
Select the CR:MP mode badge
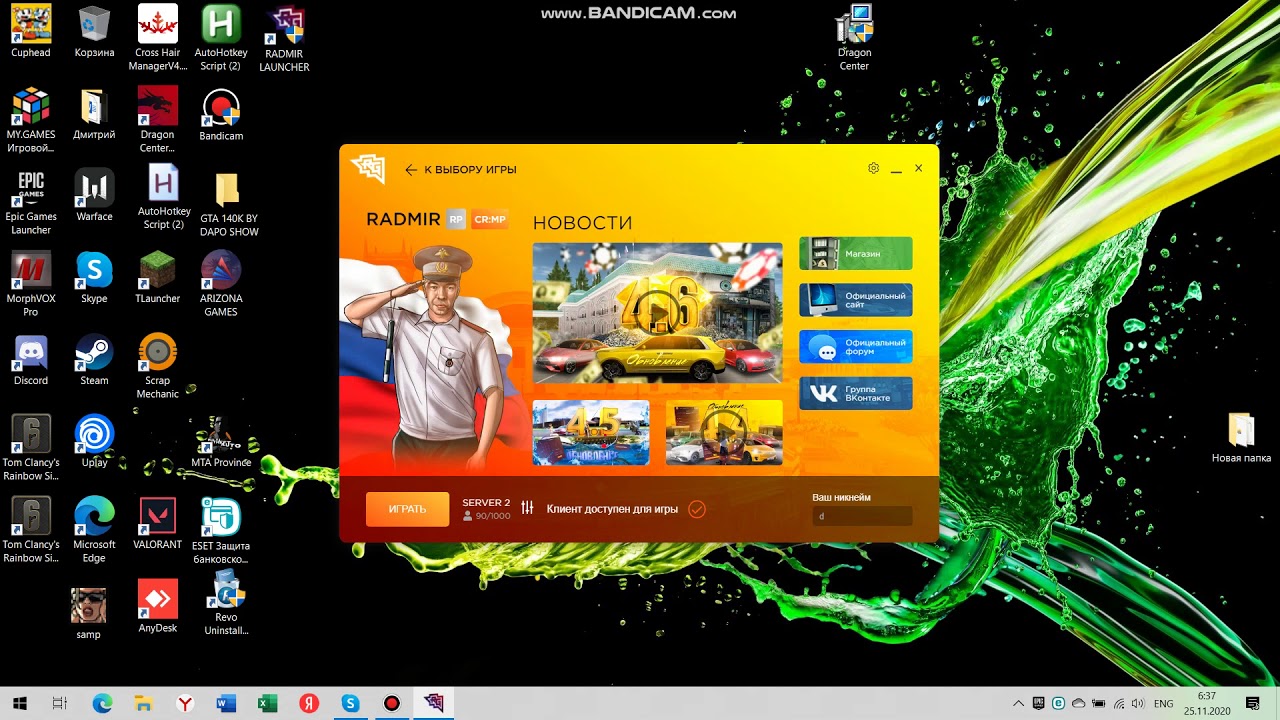(x=490, y=219)
